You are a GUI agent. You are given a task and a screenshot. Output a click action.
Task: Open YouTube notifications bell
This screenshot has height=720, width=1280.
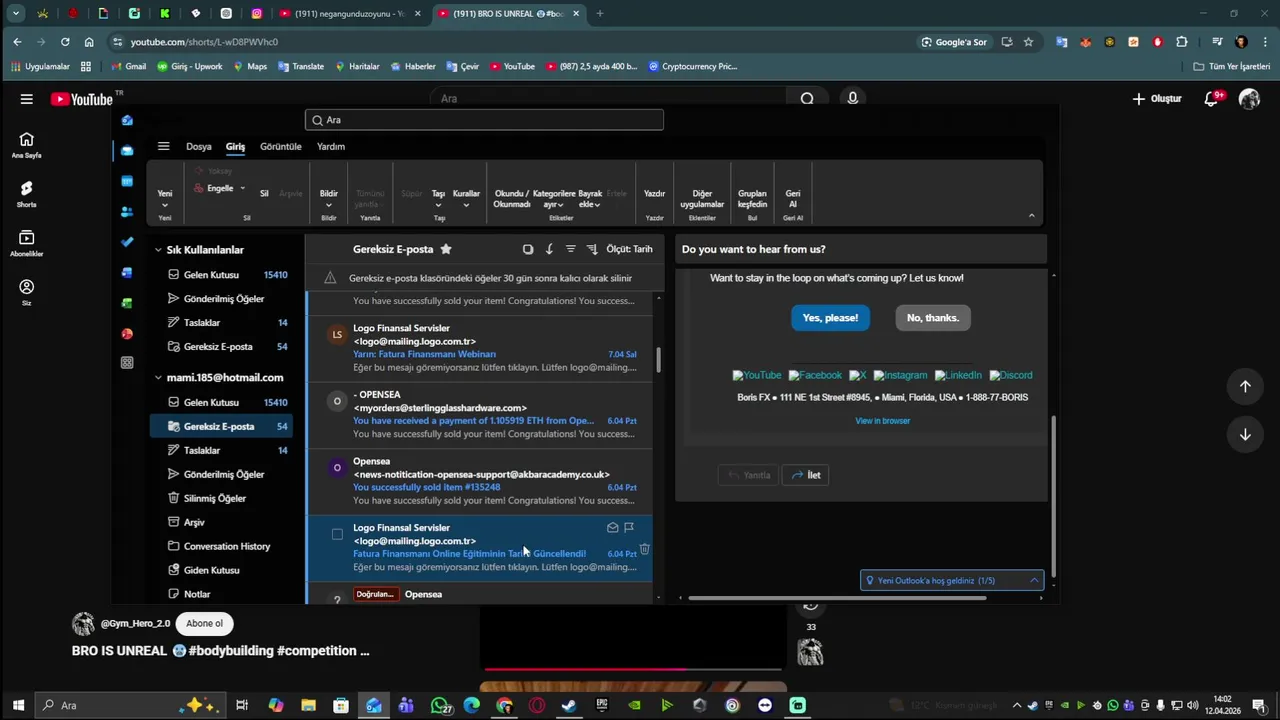1212,98
